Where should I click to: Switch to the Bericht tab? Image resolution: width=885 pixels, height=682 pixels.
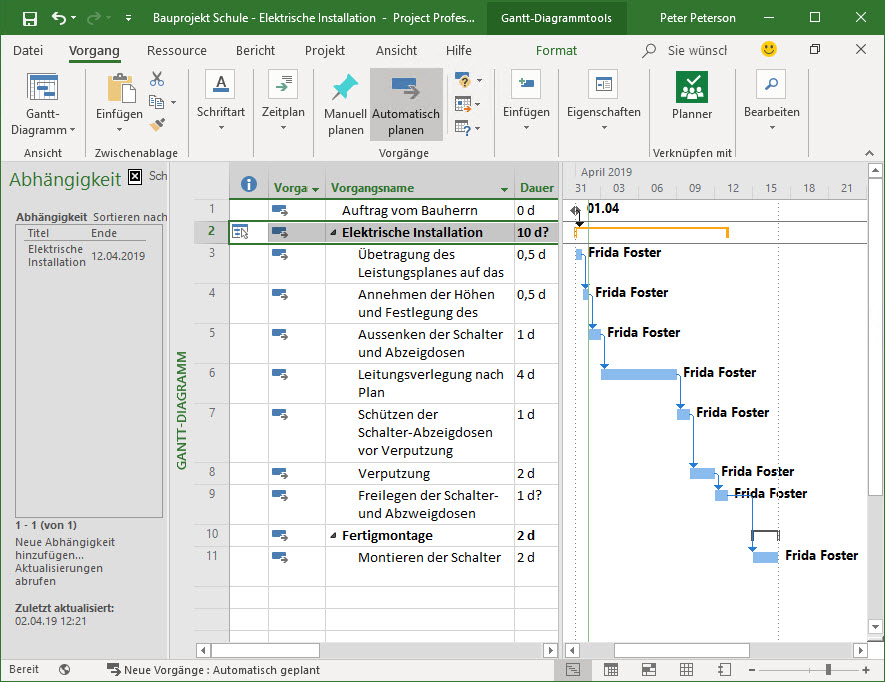click(x=255, y=51)
